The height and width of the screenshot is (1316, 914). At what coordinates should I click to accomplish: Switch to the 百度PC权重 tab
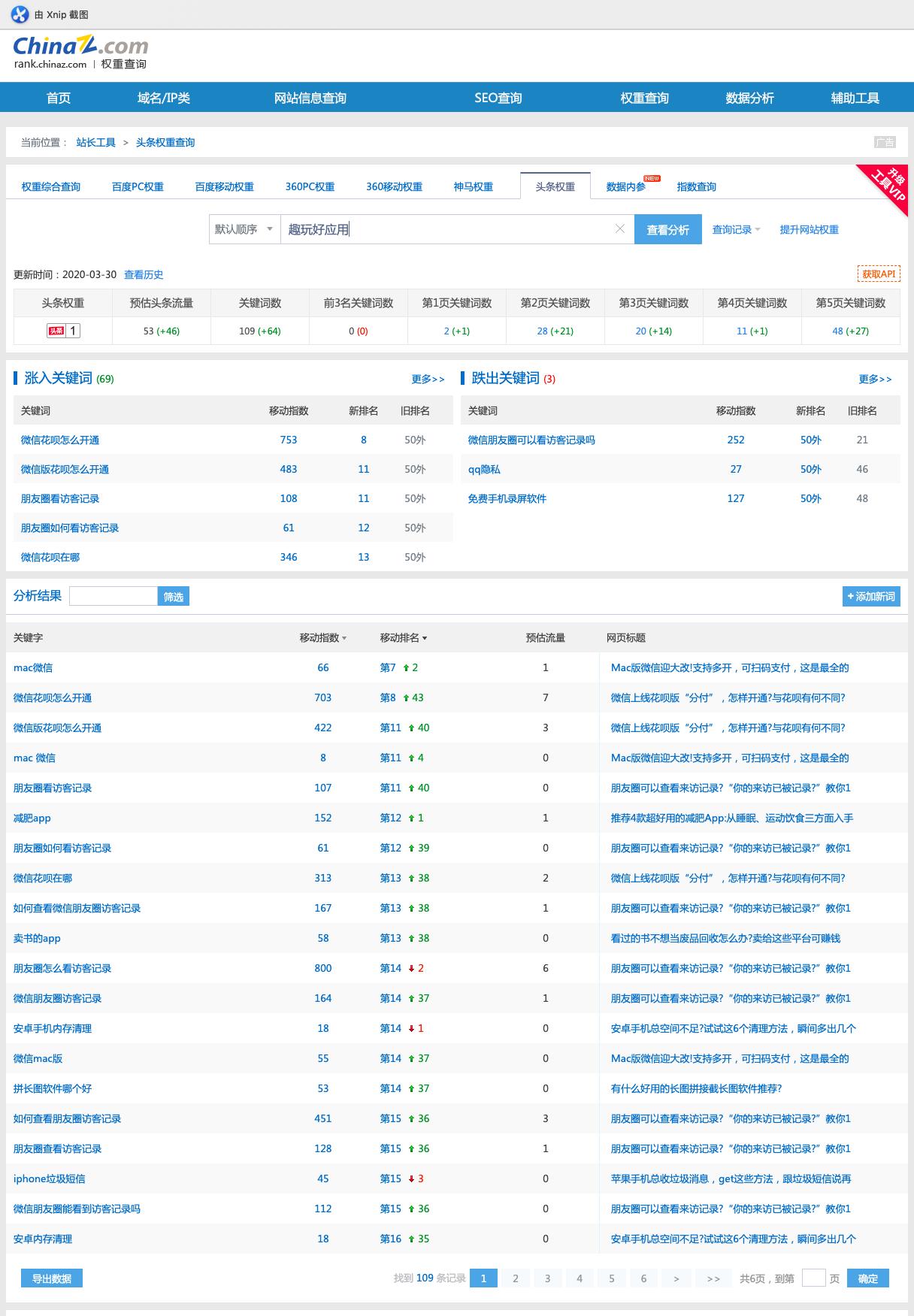point(138,186)
